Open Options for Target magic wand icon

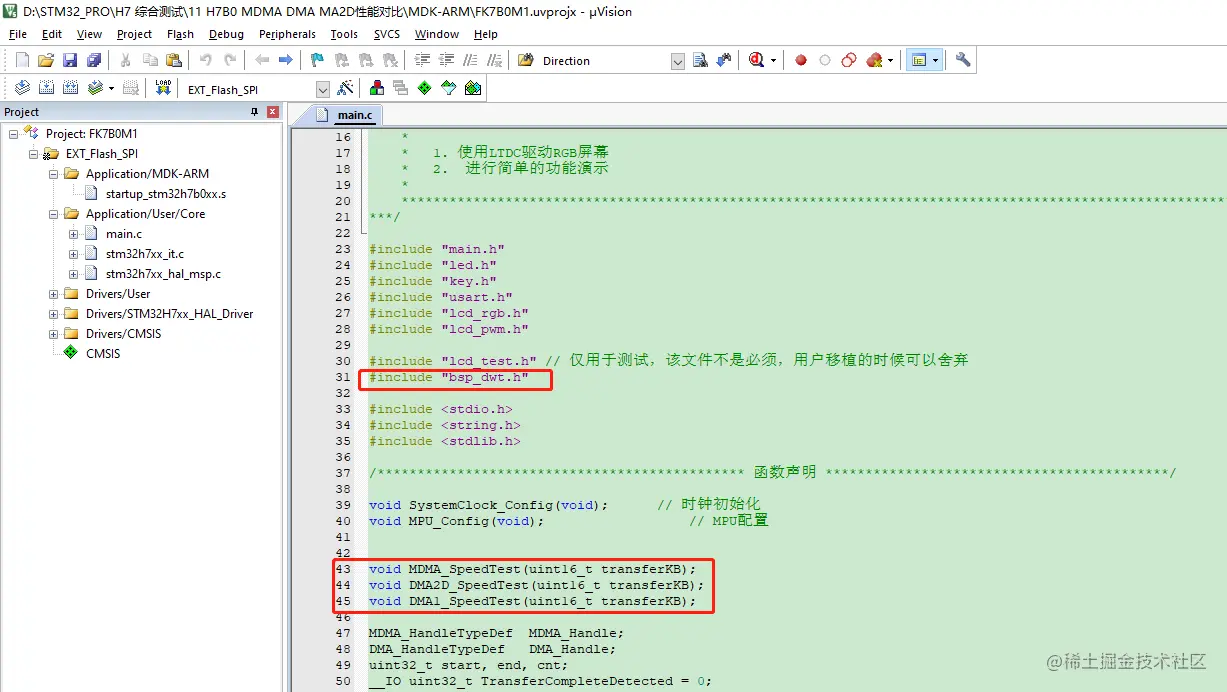coord(345,88)
